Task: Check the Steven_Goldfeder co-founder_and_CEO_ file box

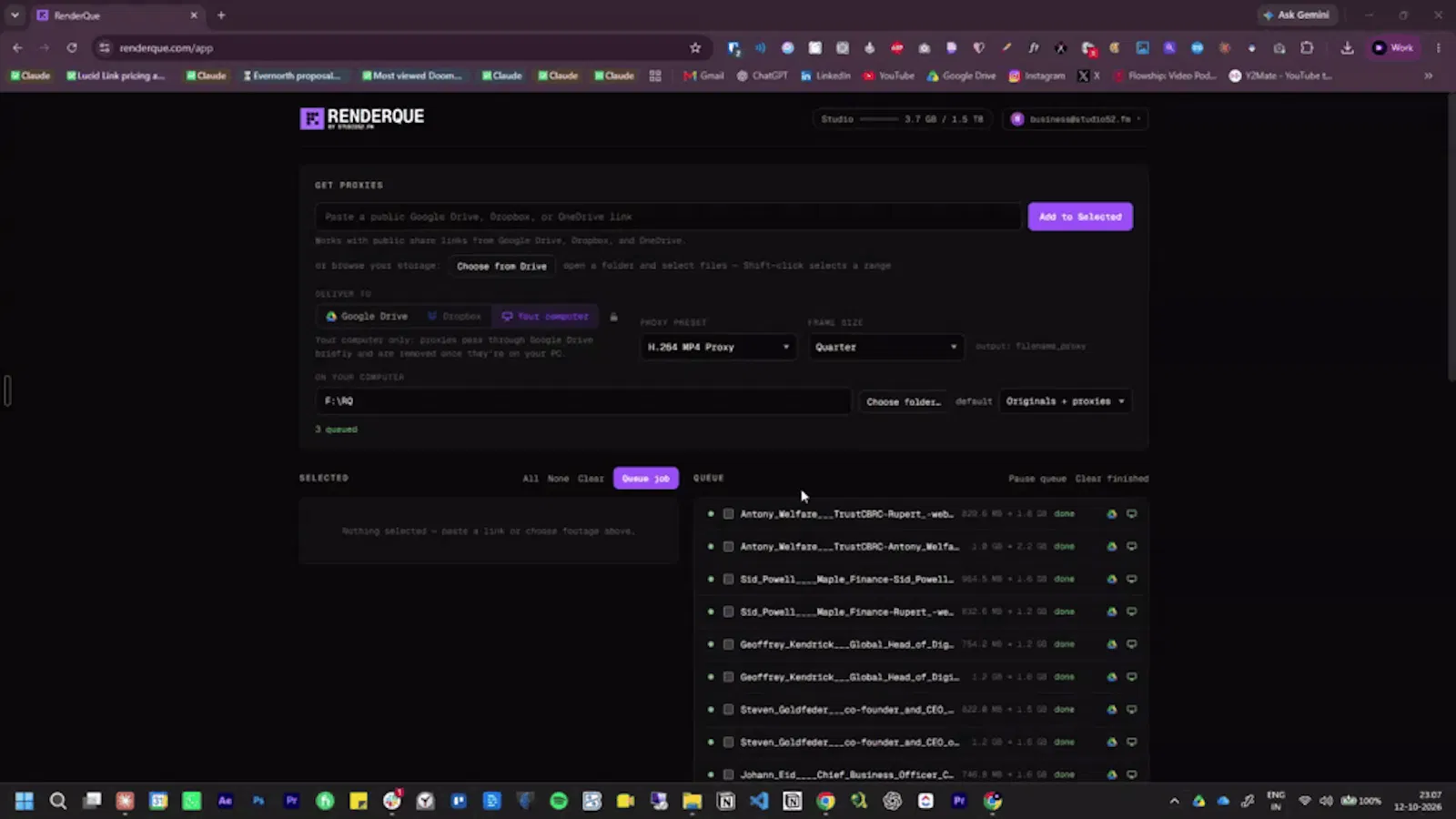Action: click(x=728, y=710)
